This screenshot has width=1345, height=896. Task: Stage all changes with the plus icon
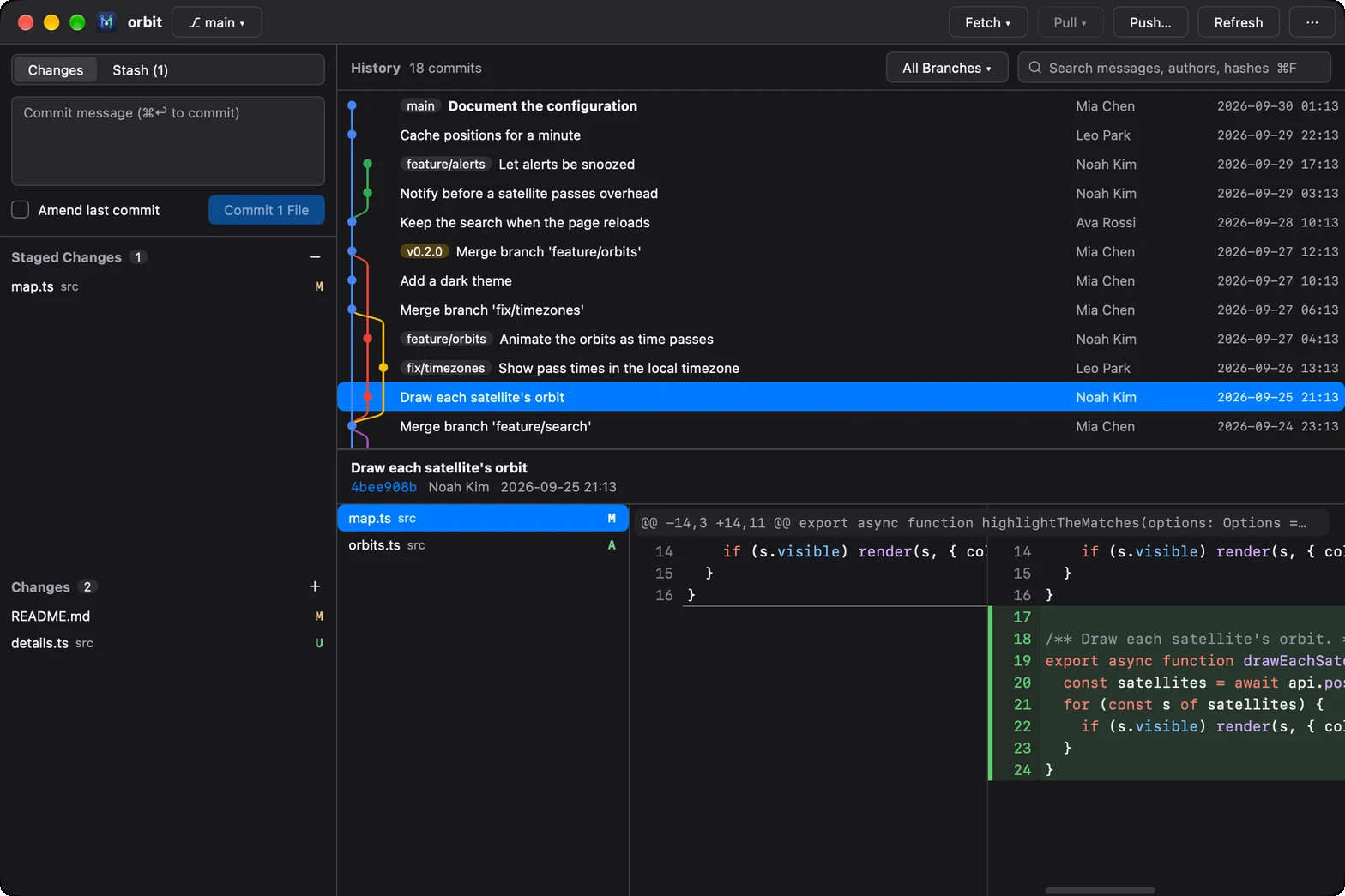click(x=315, y=586)
